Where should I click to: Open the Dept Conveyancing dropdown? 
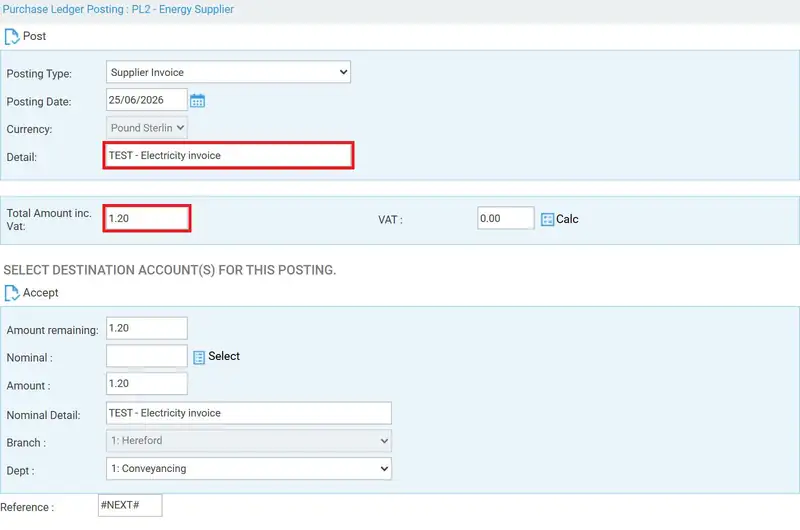[248, 468]
